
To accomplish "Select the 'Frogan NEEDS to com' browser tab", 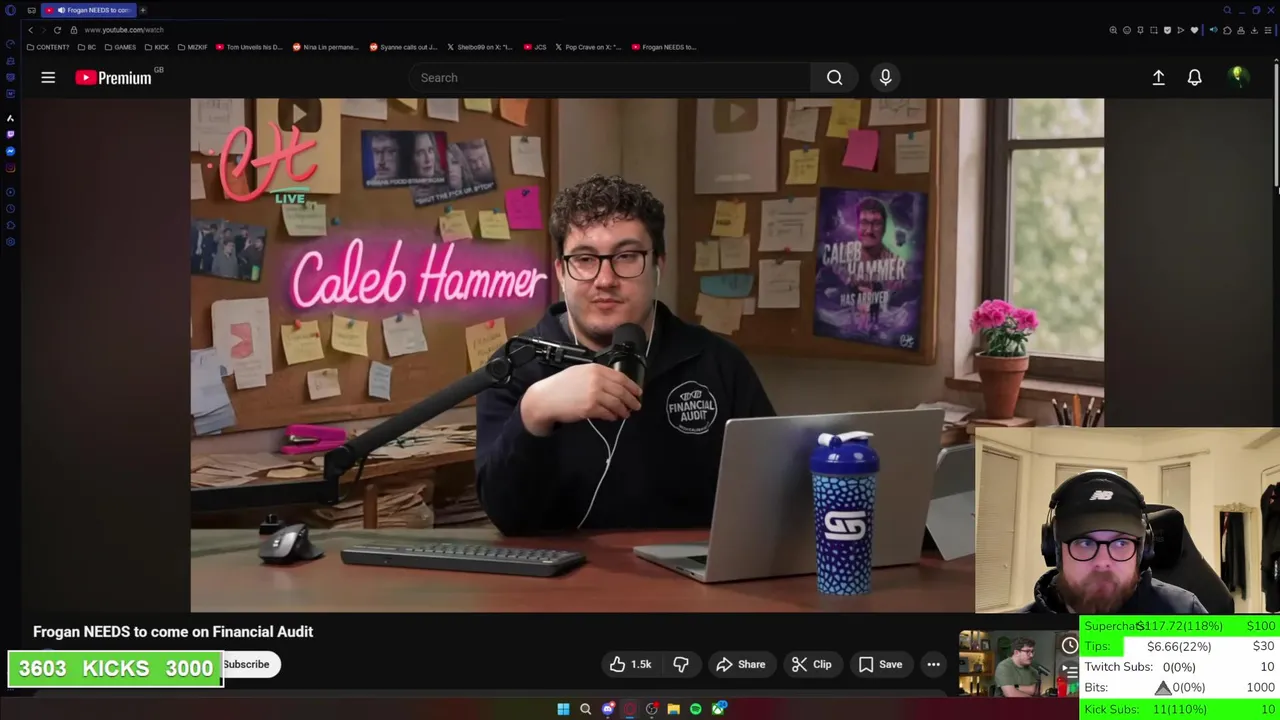I will pos(88,10).
